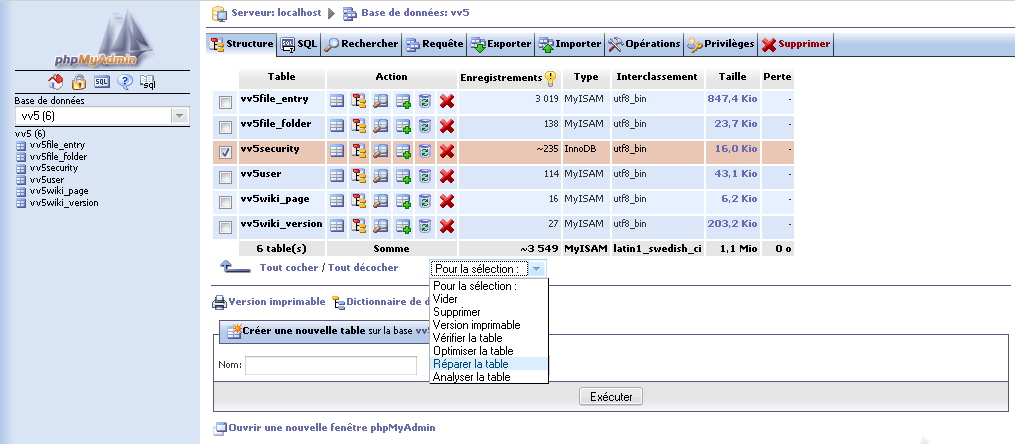The height and width of the screenshot is (444, 1015).
Task: Open the Opérations tab
Action: (x=645, y=44)
